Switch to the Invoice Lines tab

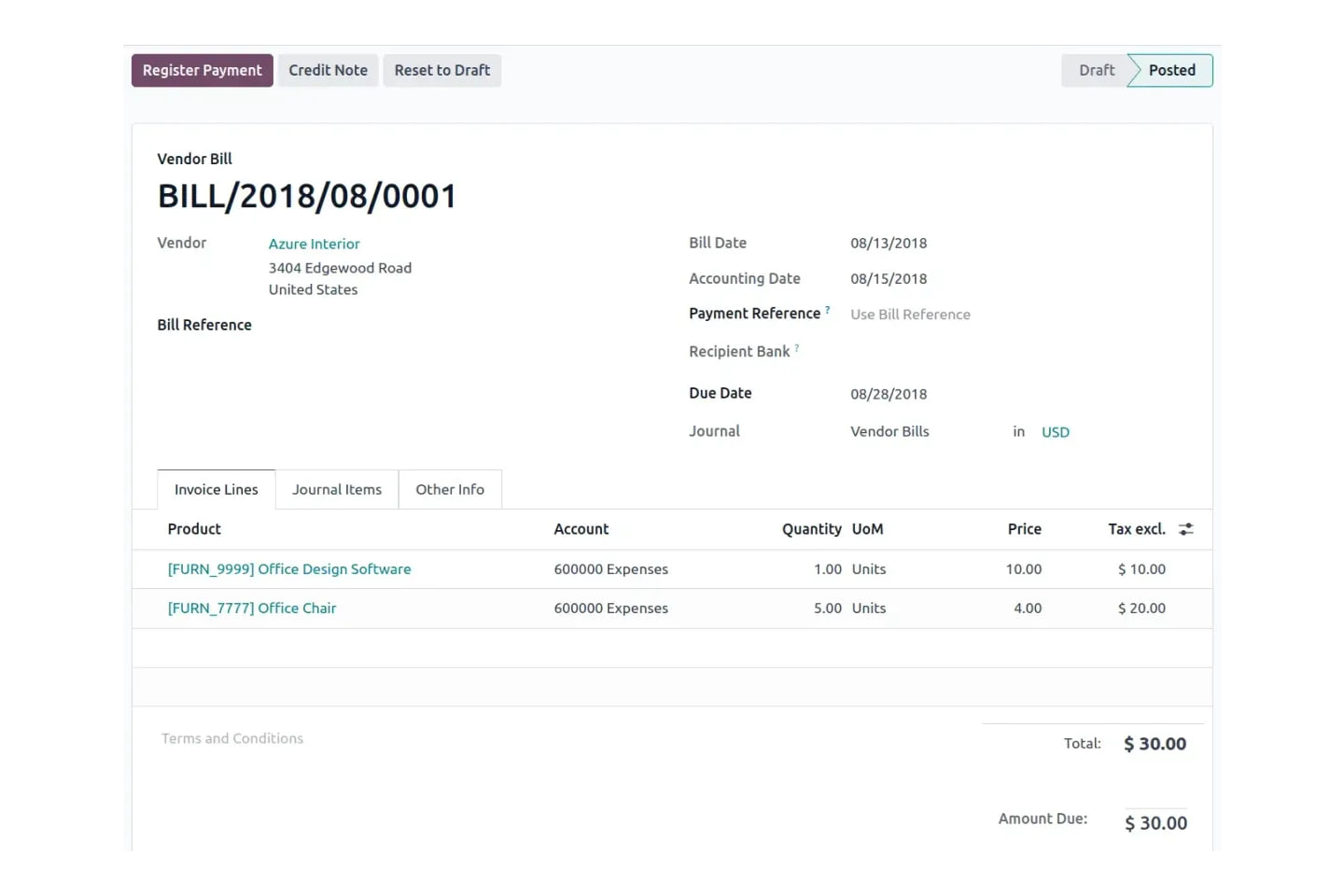tap(217, 489)
